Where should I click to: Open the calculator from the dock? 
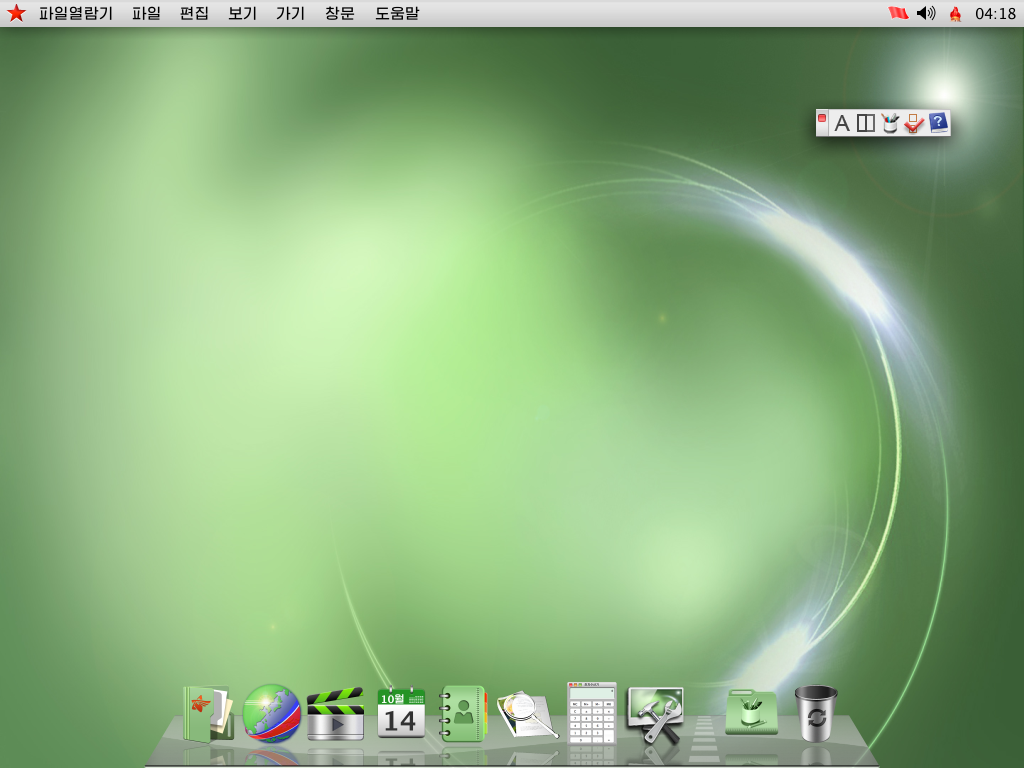pyautogui.click(x=592, y=713)
